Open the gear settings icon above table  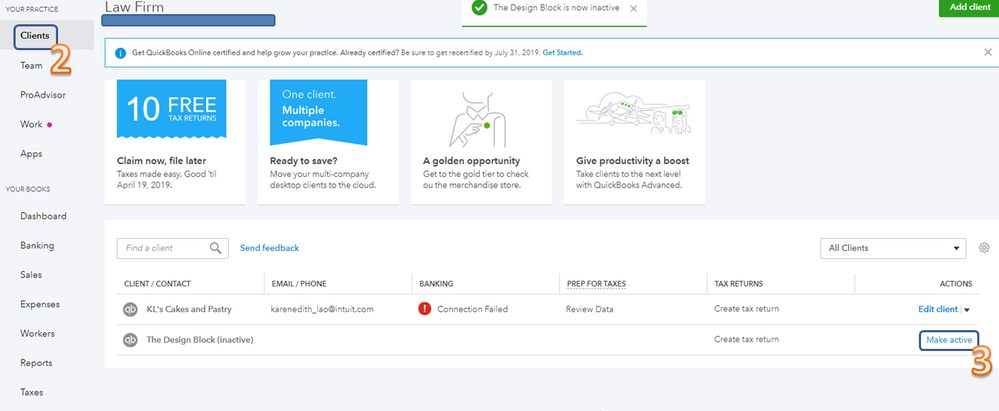click(984, 248)
